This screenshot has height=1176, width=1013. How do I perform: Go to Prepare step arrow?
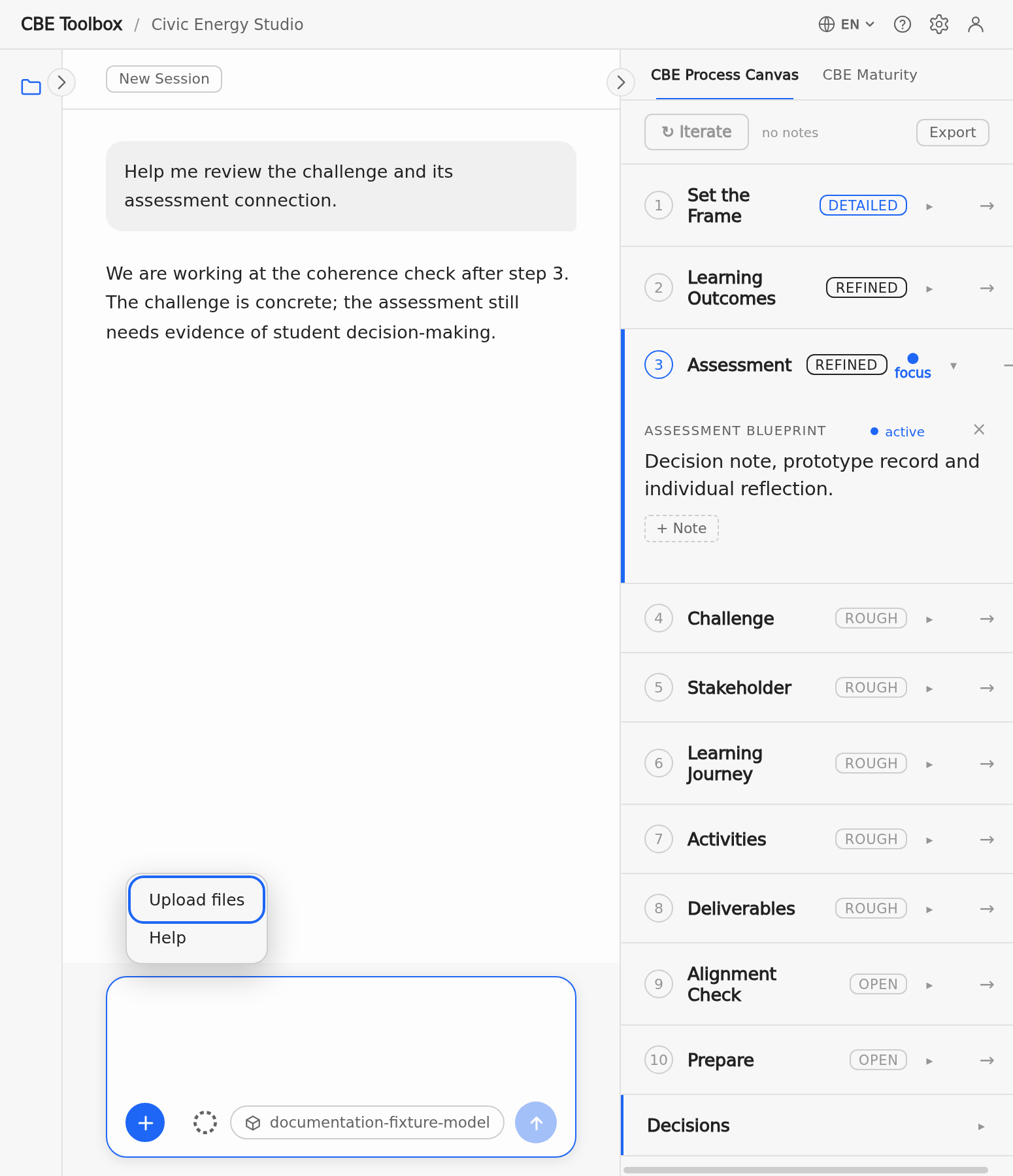point(987,1060)
